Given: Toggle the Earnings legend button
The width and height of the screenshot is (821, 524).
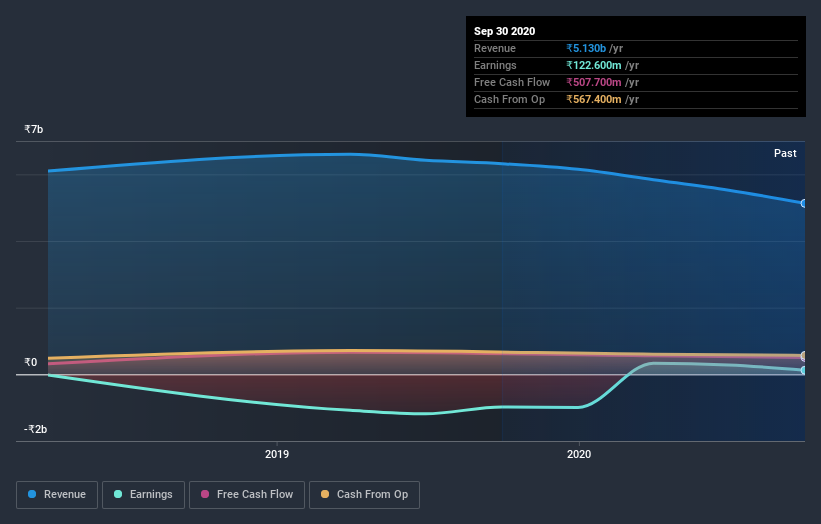Looking at the screenshot, I should point(143,495).
